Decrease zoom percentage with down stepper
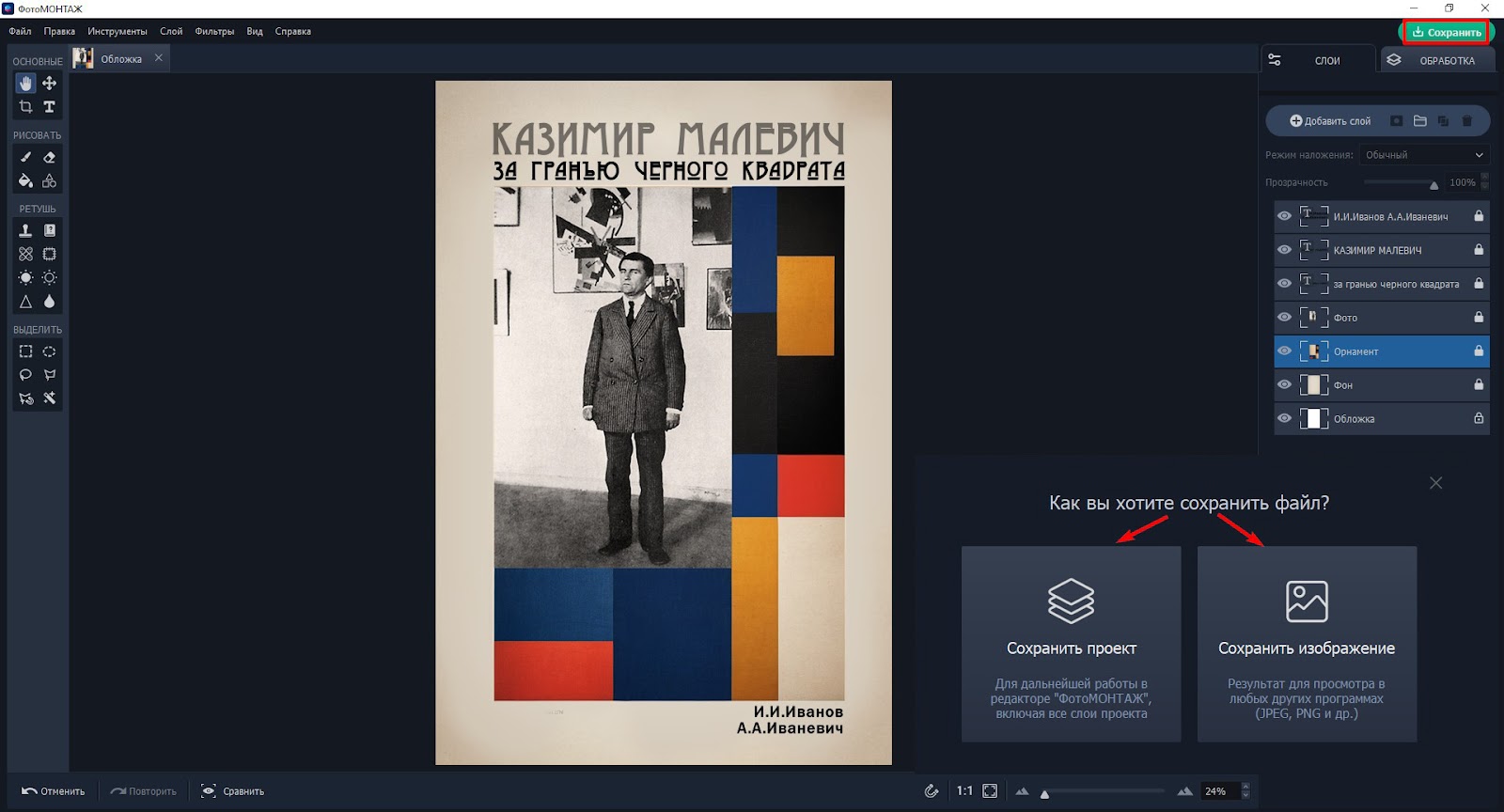Image resolution: width=1504 pixels, height=812 pixels. [x=1245, y=796]
